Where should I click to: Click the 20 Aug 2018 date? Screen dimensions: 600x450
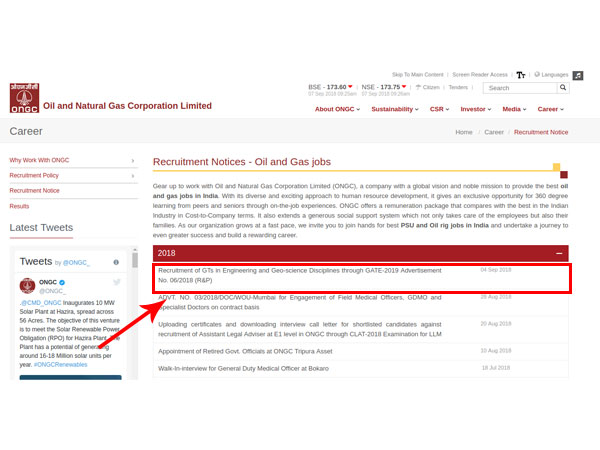click(496, 324)
